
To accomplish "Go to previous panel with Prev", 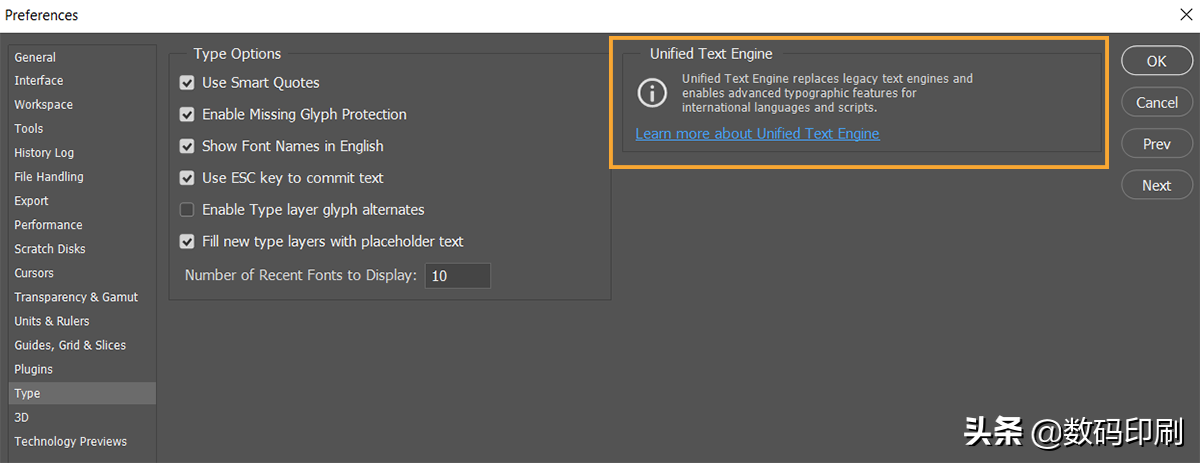I will 1156,144.
